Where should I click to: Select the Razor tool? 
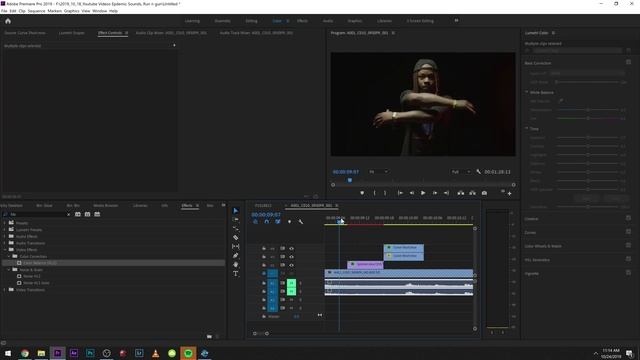(236, 238)
